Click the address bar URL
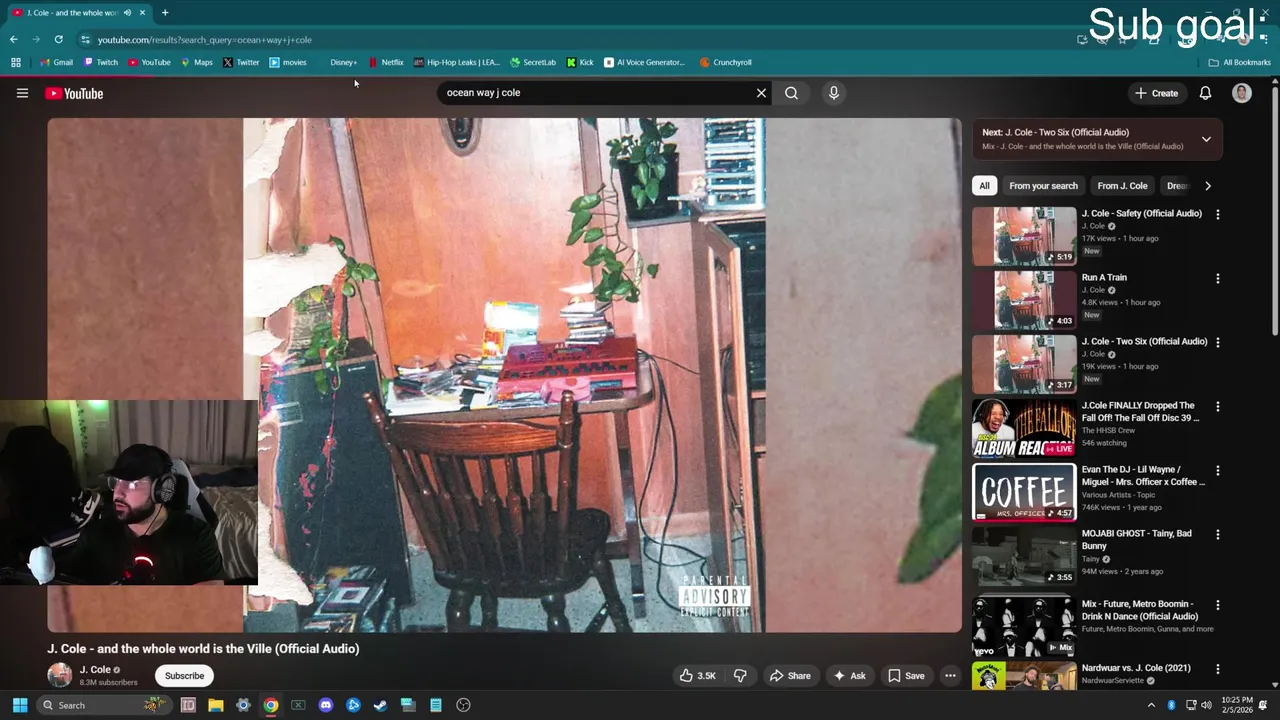1280x720 pixels. [204, 40]
